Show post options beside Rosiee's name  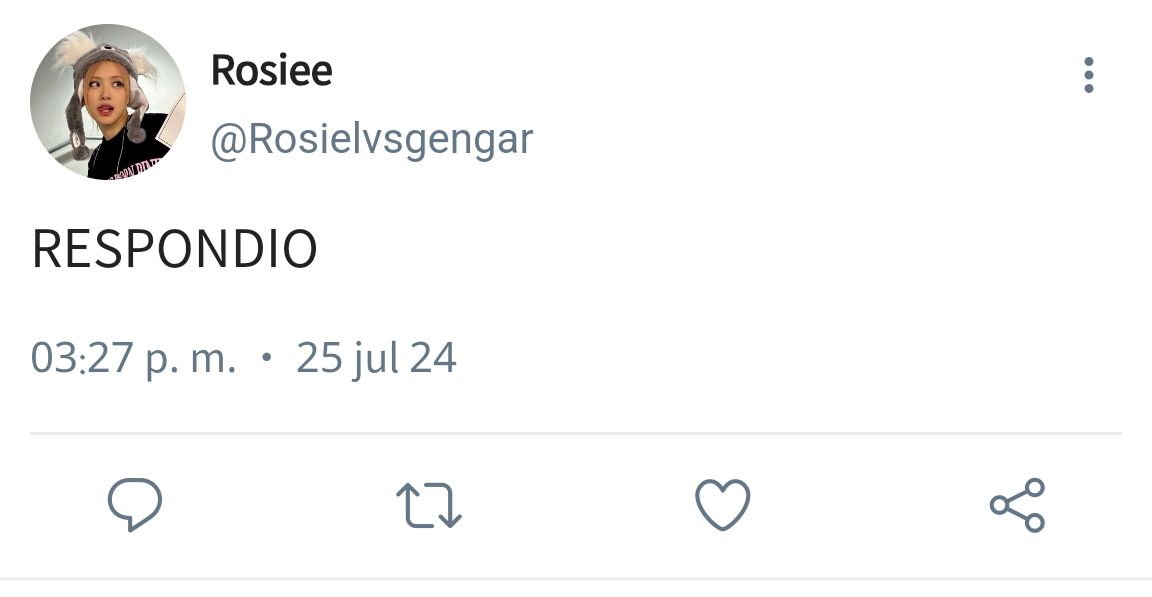pos(1089,75)
